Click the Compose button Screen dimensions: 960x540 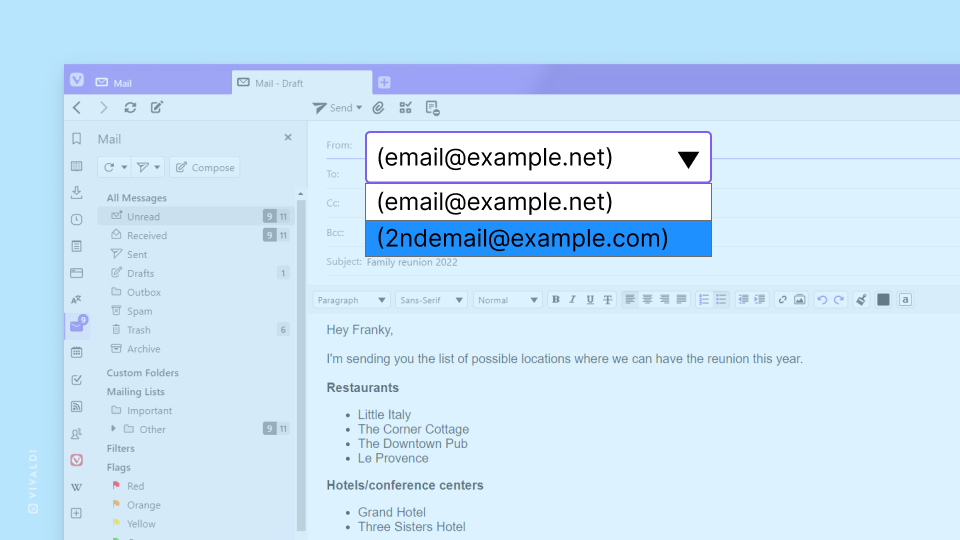click(205, 167)
